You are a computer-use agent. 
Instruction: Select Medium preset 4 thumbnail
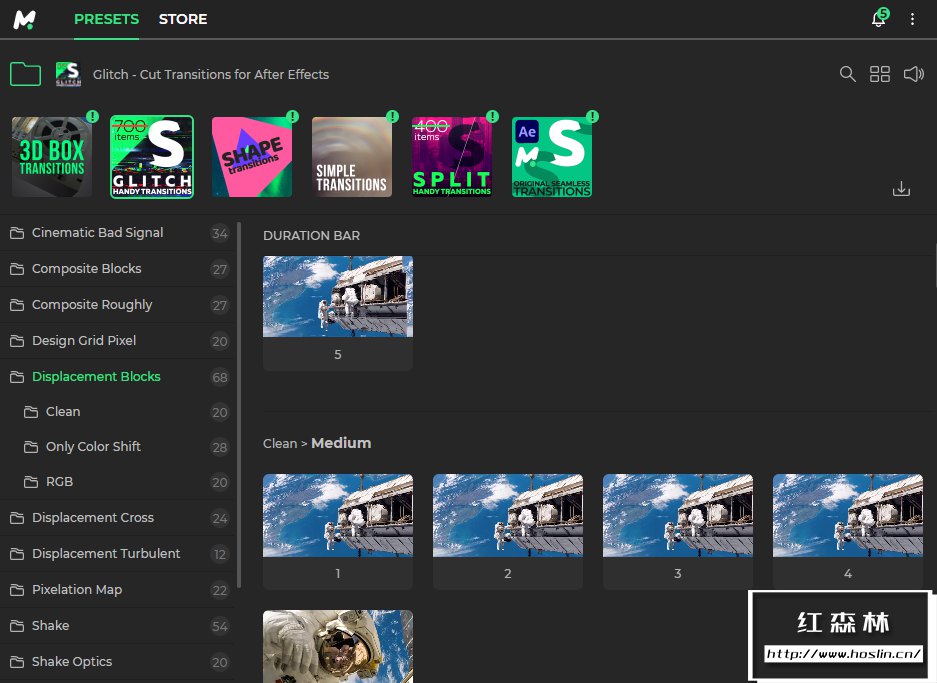[848, 515]
